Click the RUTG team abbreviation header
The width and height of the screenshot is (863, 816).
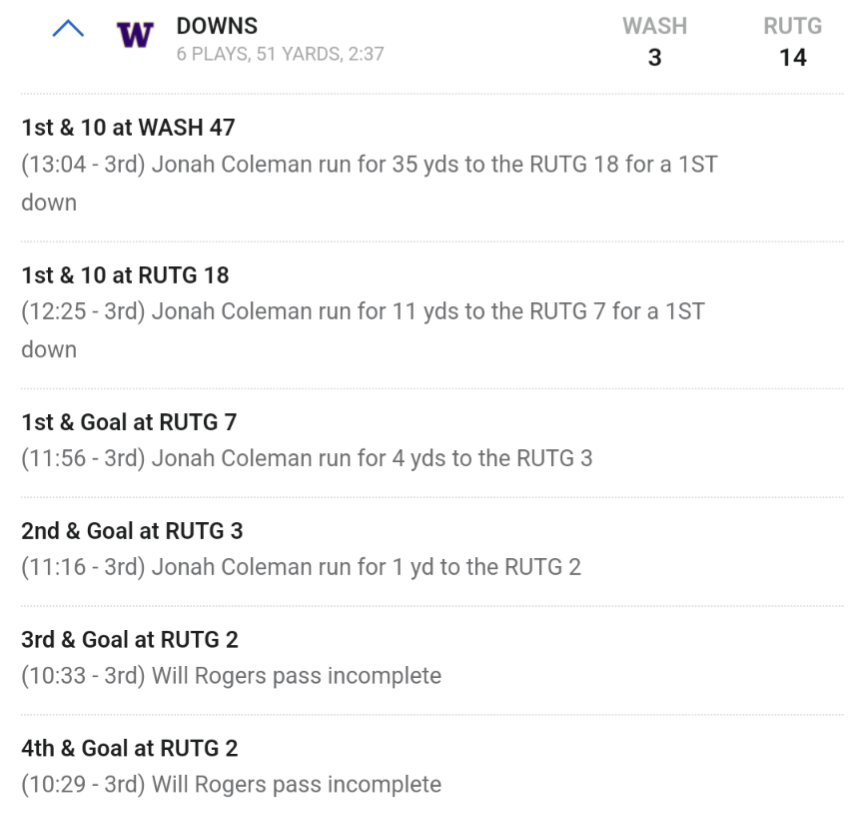[792, 26]
